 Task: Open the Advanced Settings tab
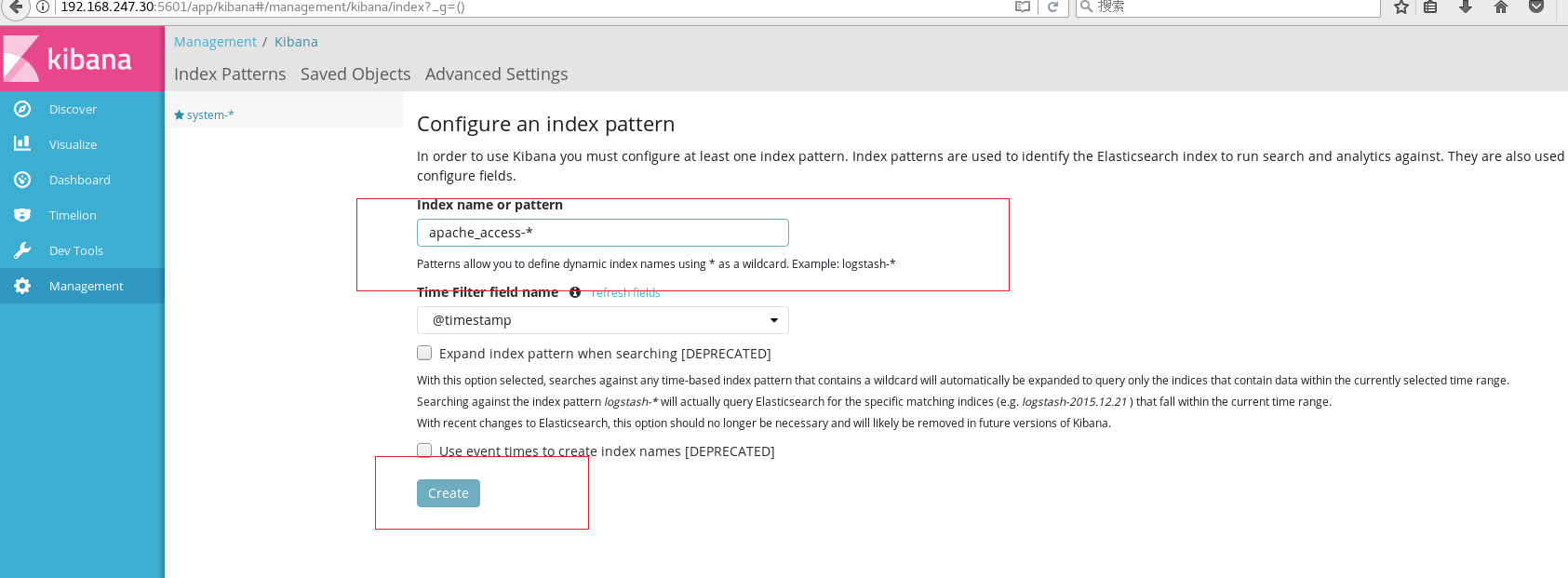pos(496,74)
